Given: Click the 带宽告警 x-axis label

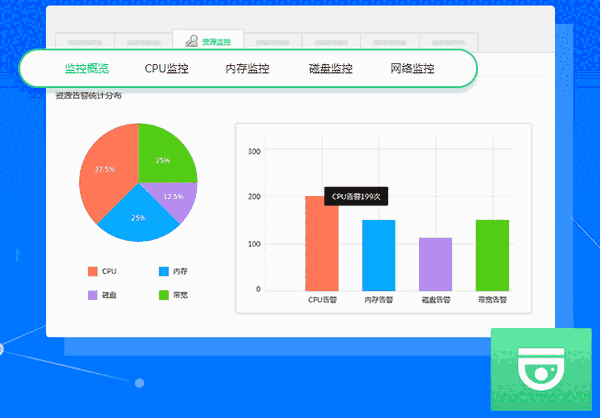Looking at the screenshot, I should click(x=492, y=300).
